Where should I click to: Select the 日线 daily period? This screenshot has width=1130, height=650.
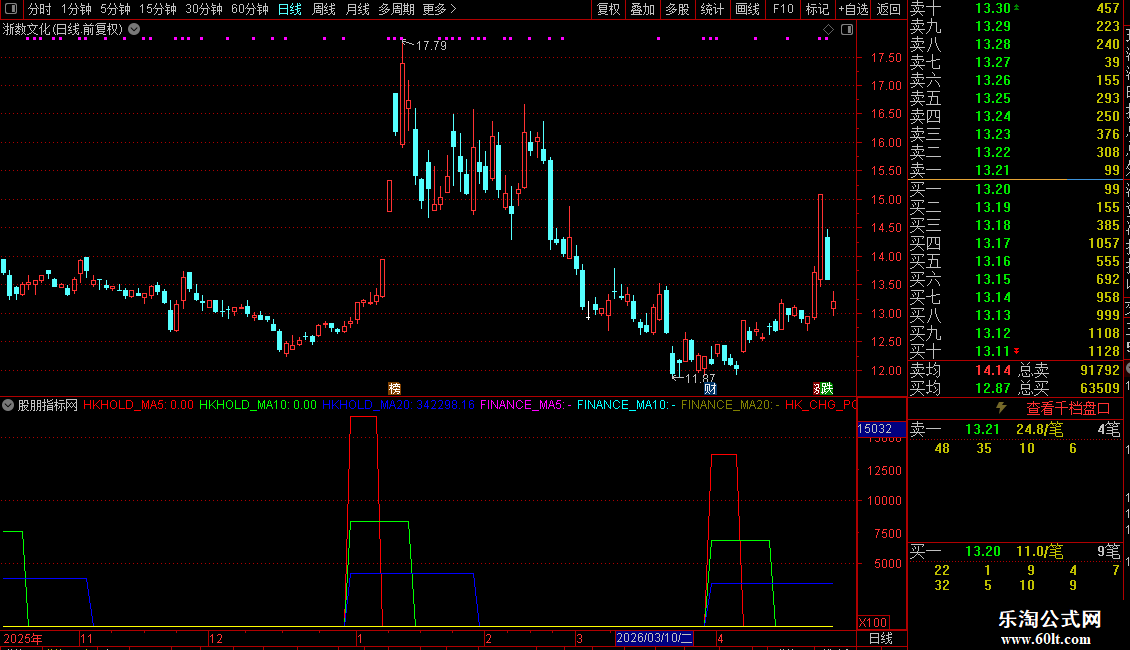coord(290,9)
